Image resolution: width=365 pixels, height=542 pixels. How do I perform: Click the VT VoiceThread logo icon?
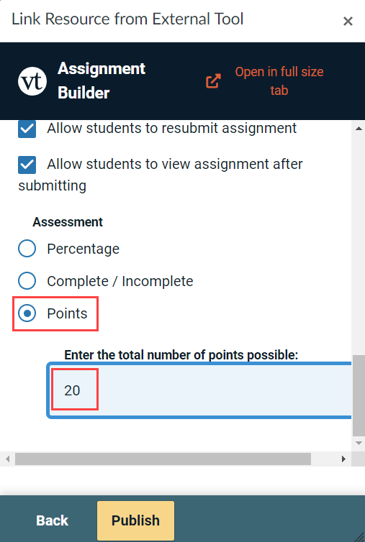pyautogui.click(x=32, y=82)
